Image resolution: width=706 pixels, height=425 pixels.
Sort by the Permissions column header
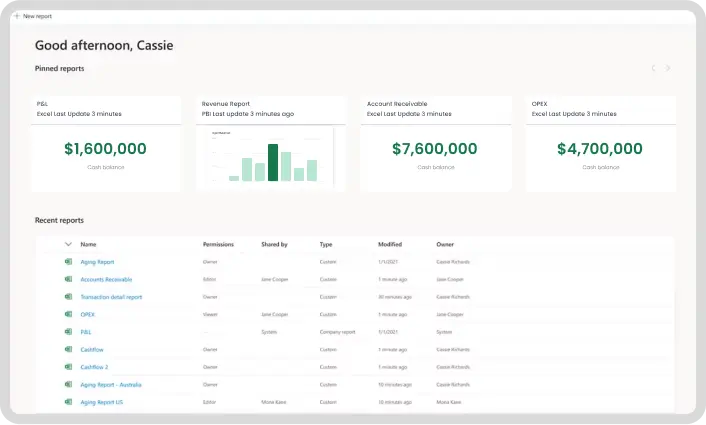pyautogui.click(x=218, y=244)
